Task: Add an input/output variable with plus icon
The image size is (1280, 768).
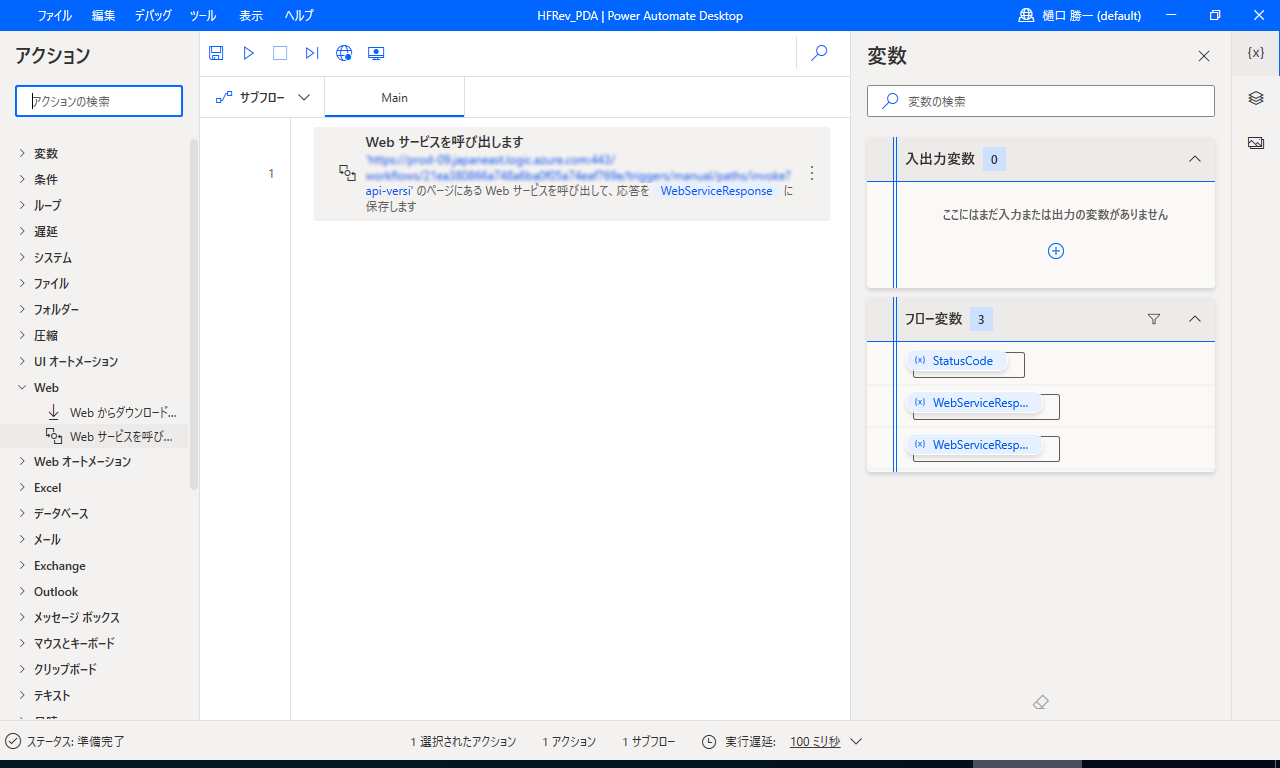Action: (x=1056, y=251)
